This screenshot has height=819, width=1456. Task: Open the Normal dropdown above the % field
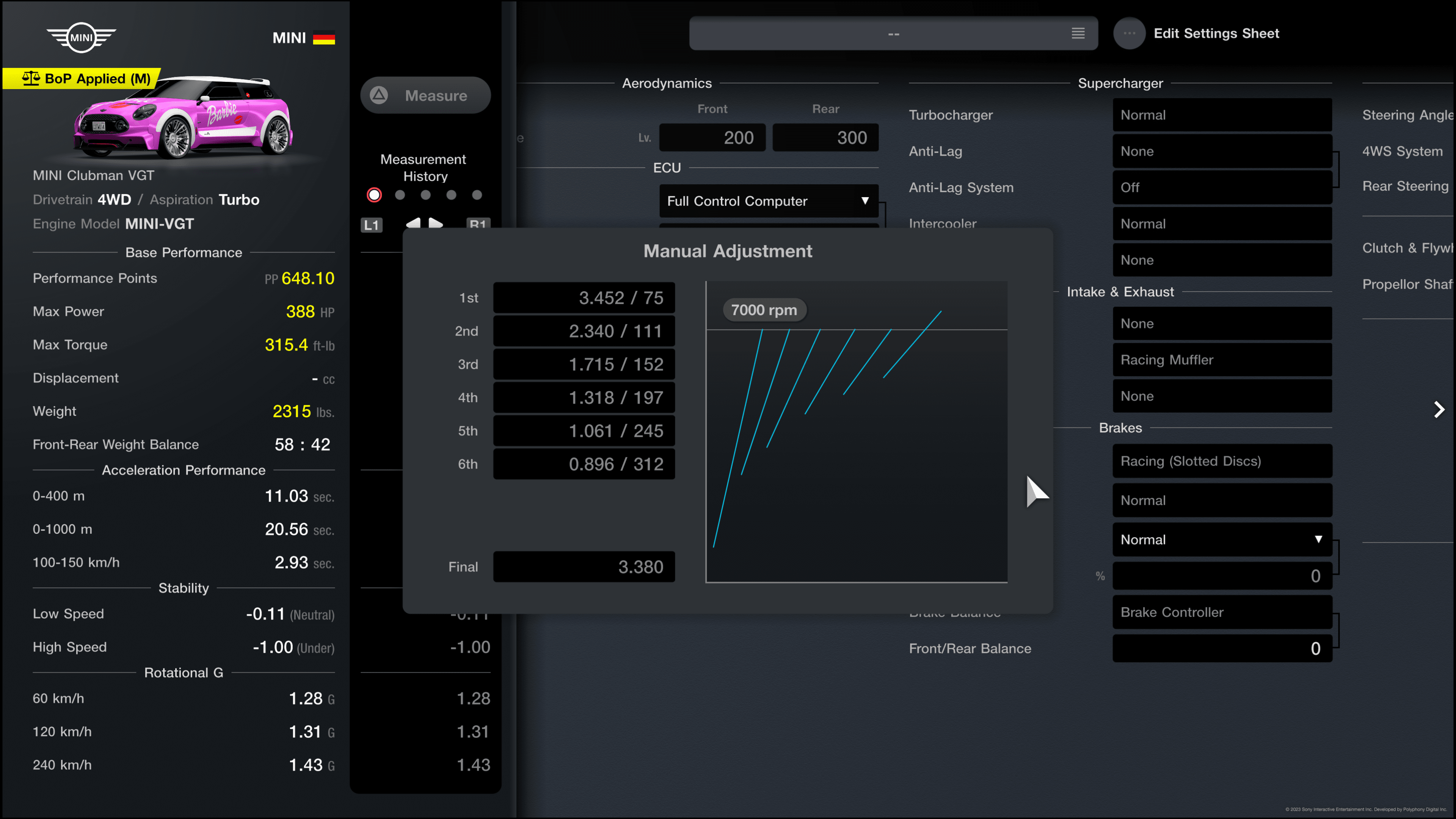point(1222,540)
